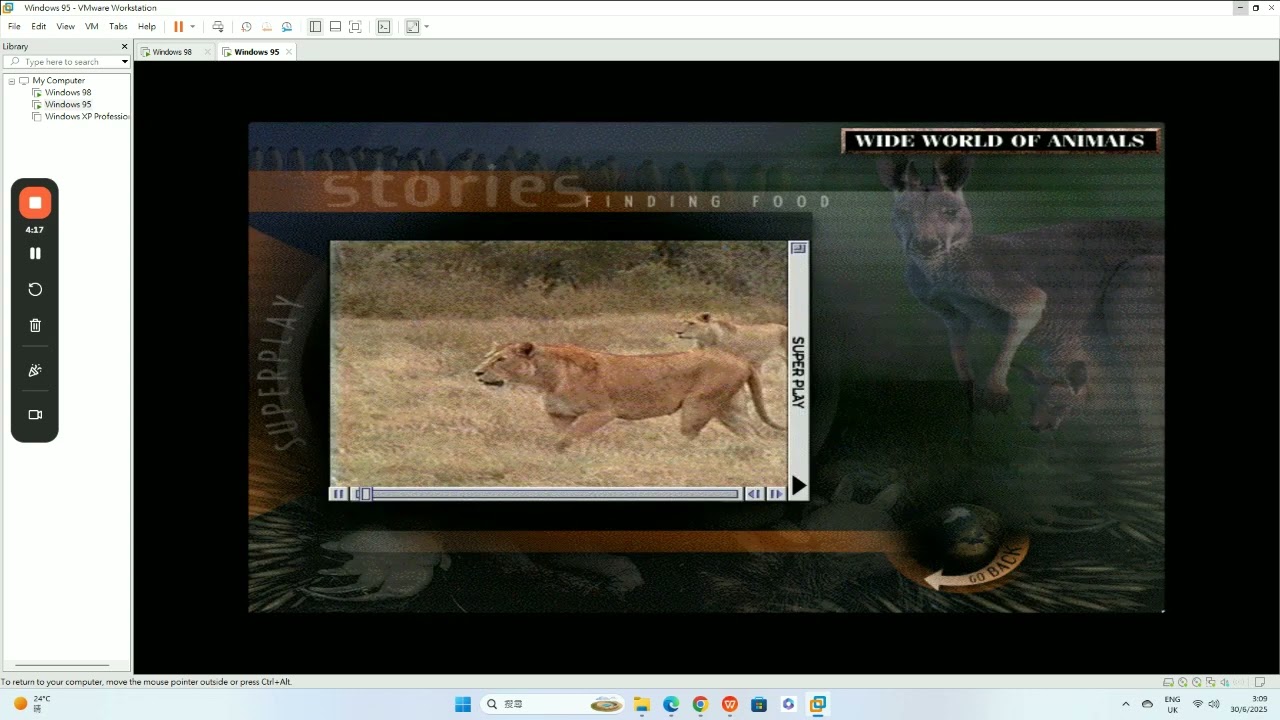Expand the library search dropdown arrow
This screenshot has height=720, width=1280.
(124, 62)
